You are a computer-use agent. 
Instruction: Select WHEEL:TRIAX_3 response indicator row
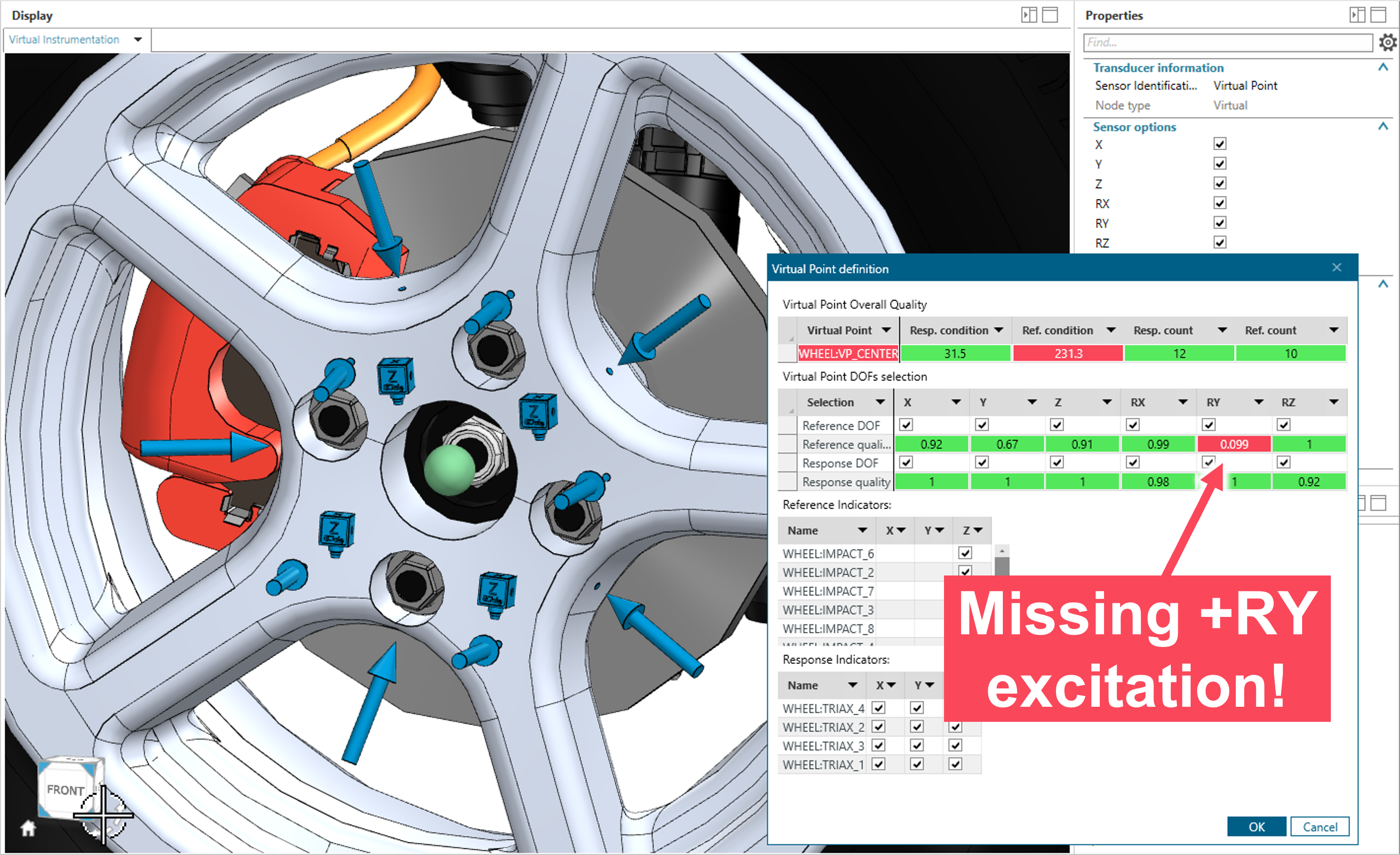[x=823, y=745]
